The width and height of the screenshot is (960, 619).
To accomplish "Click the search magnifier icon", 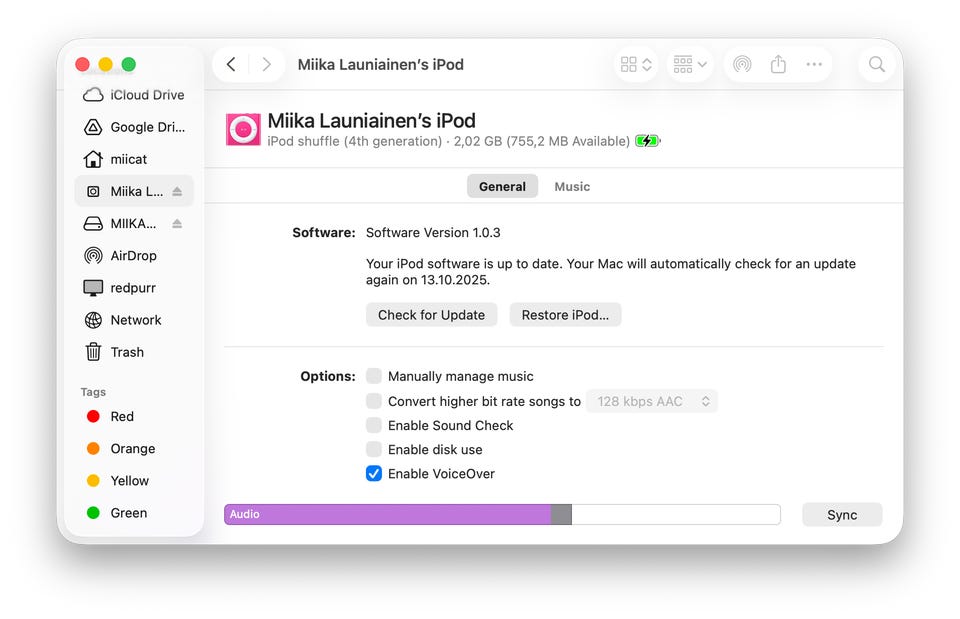I will (877, 64).
